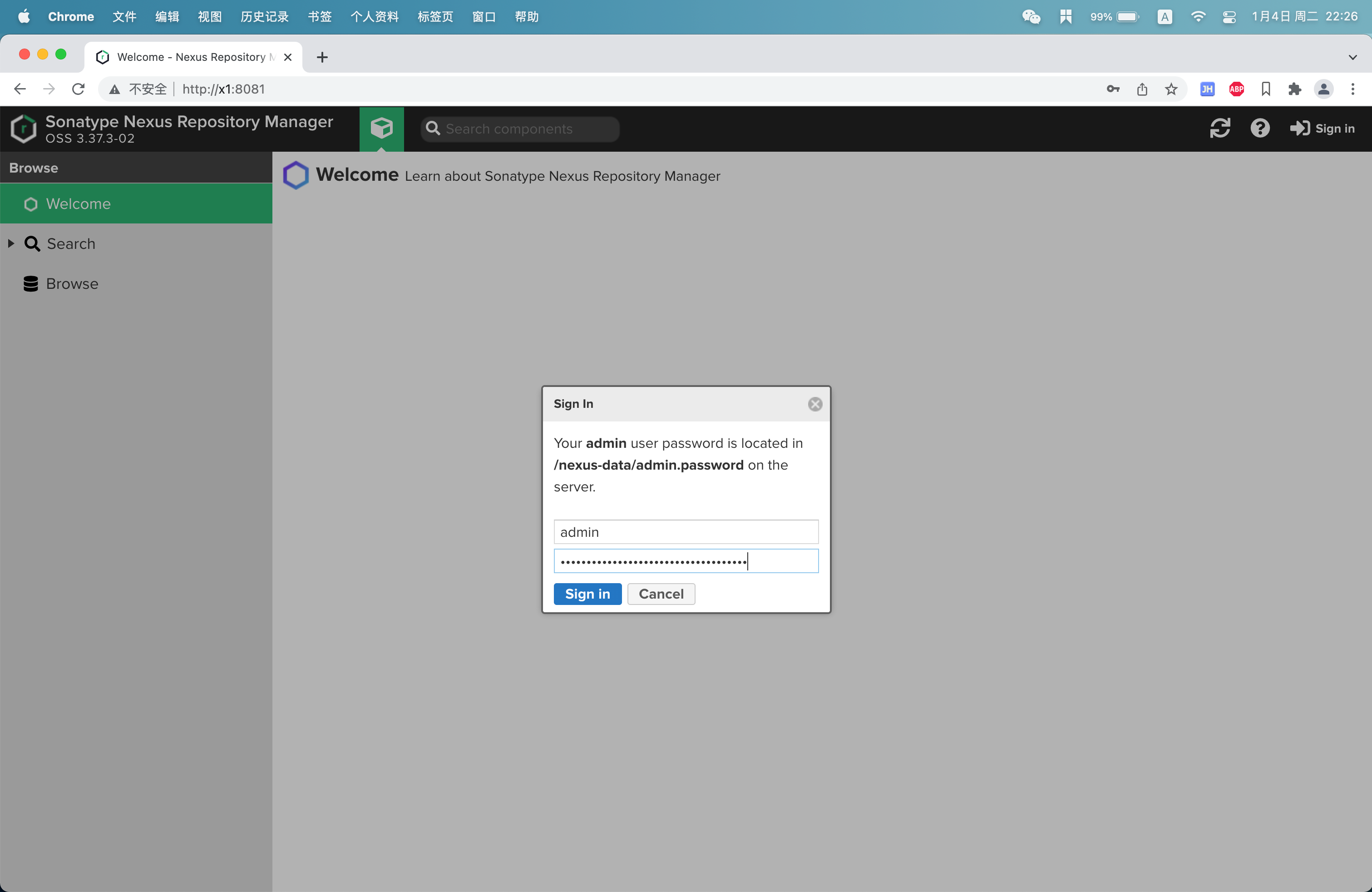Click the Nexus refresh icon in header
The image size is (1372, 892).
[1220, 128]
